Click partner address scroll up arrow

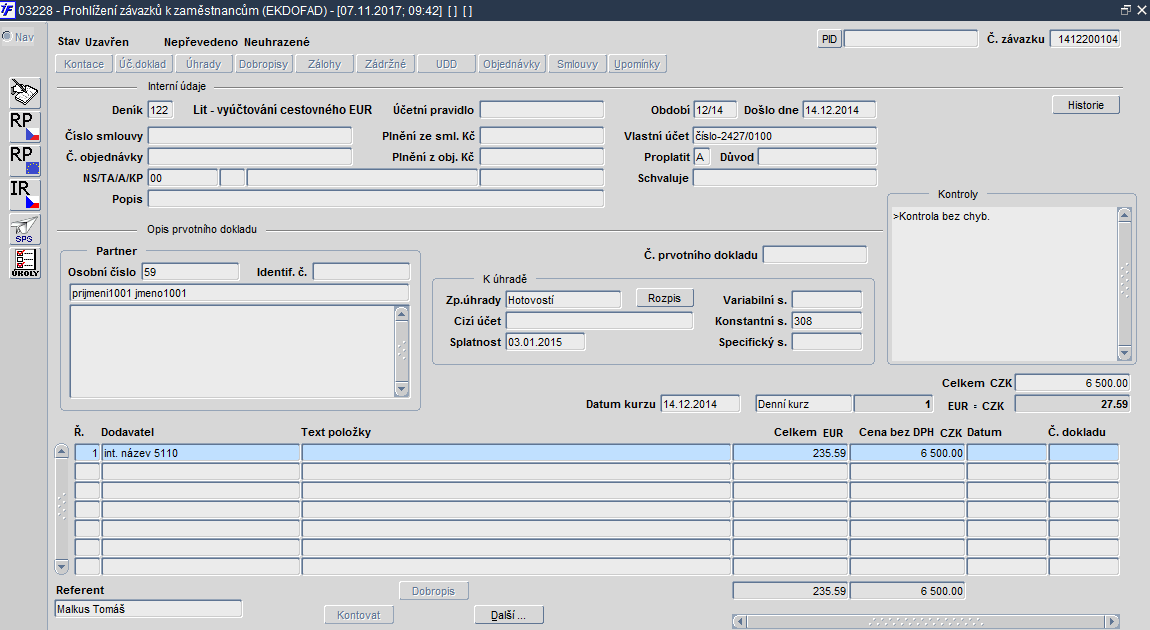pyautogui.click(x=401, y=314)
